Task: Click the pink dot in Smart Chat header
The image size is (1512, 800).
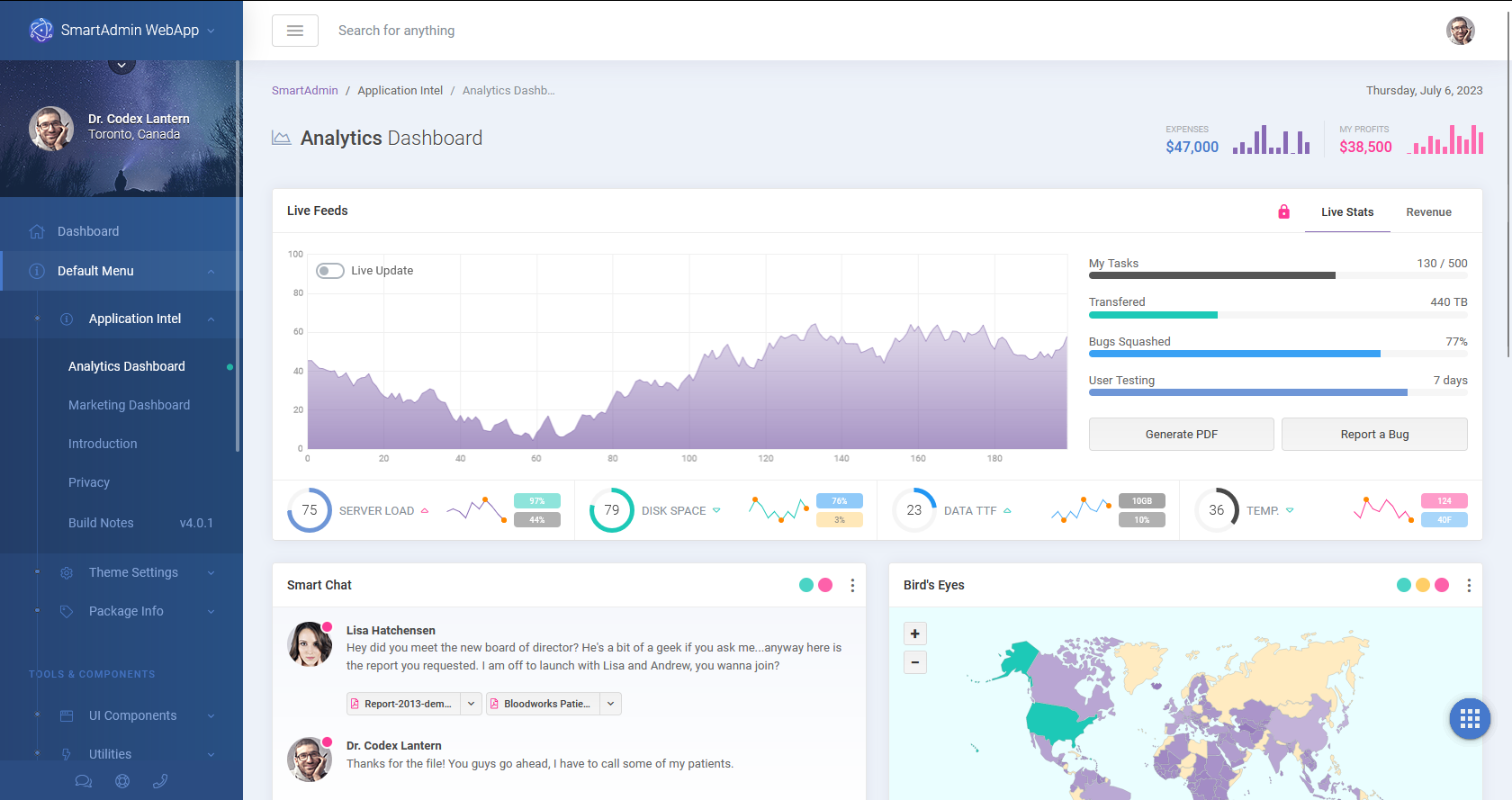Action: click(x=825, y=585)
